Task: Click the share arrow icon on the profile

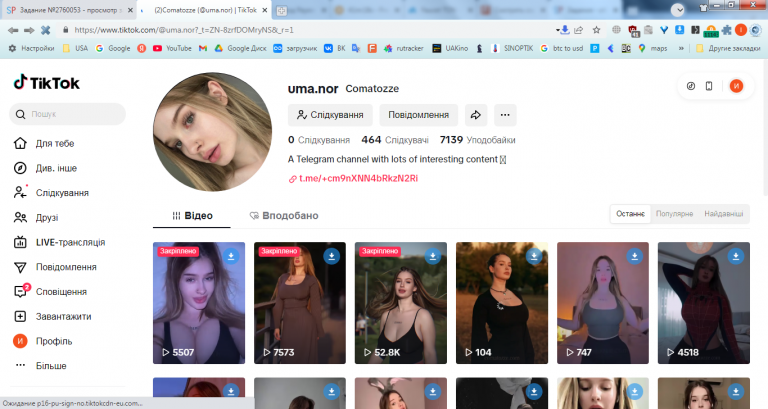Action: pyautogui.click(x=476, y=115)
